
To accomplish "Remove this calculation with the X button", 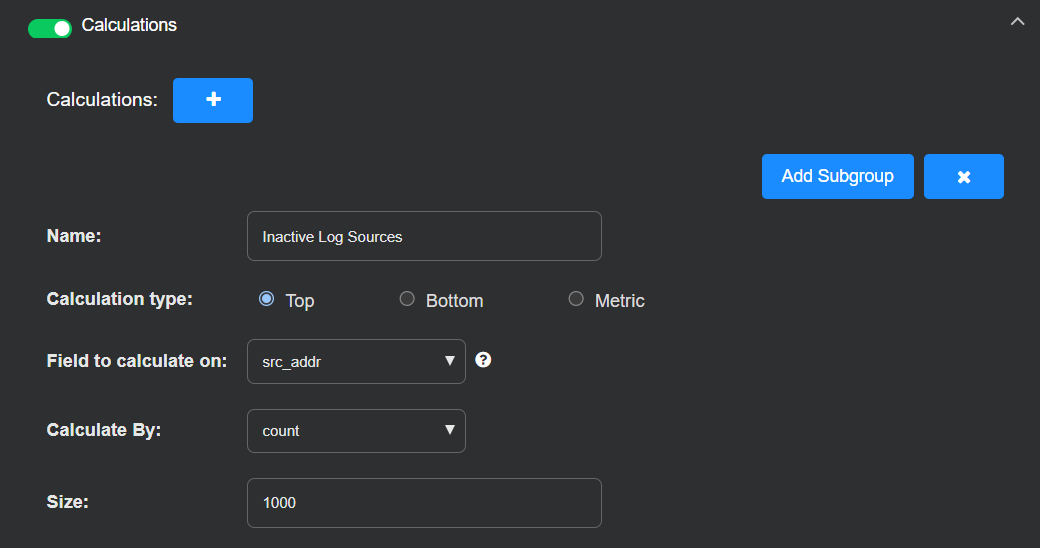I will [x=963, y=176].
